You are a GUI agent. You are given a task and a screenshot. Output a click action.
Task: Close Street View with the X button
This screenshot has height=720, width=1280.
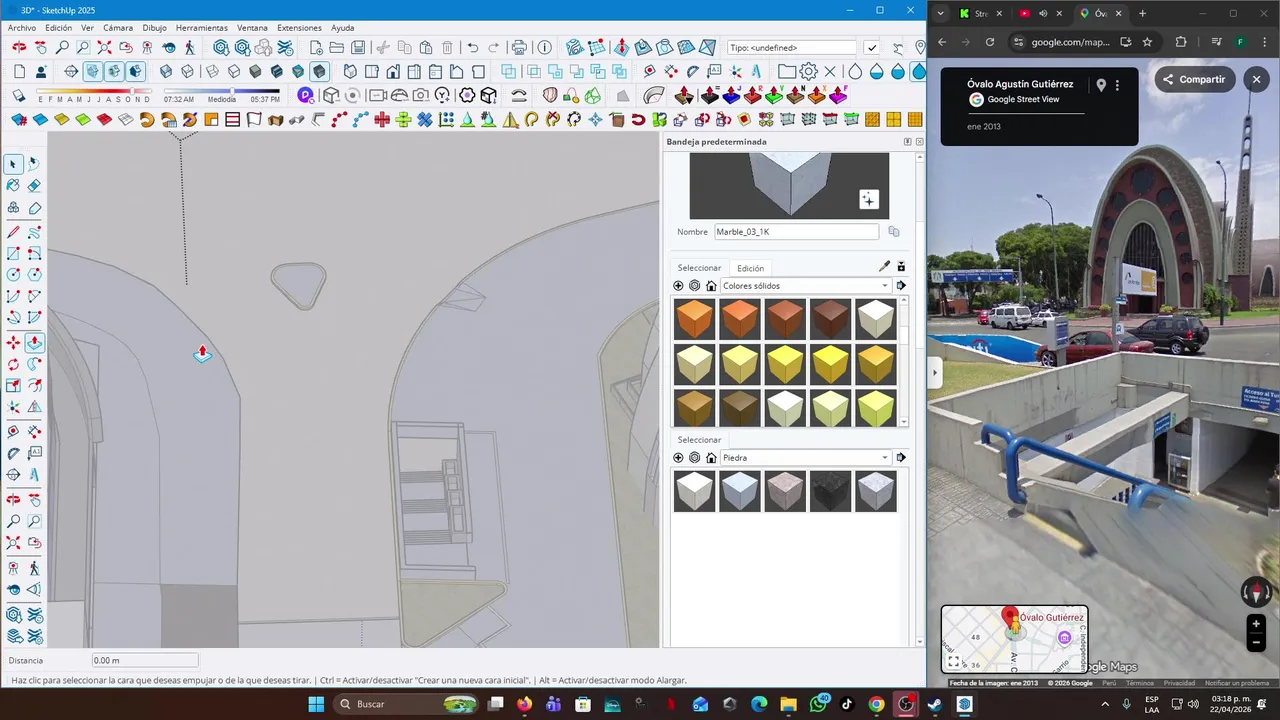click(1257, 80)
